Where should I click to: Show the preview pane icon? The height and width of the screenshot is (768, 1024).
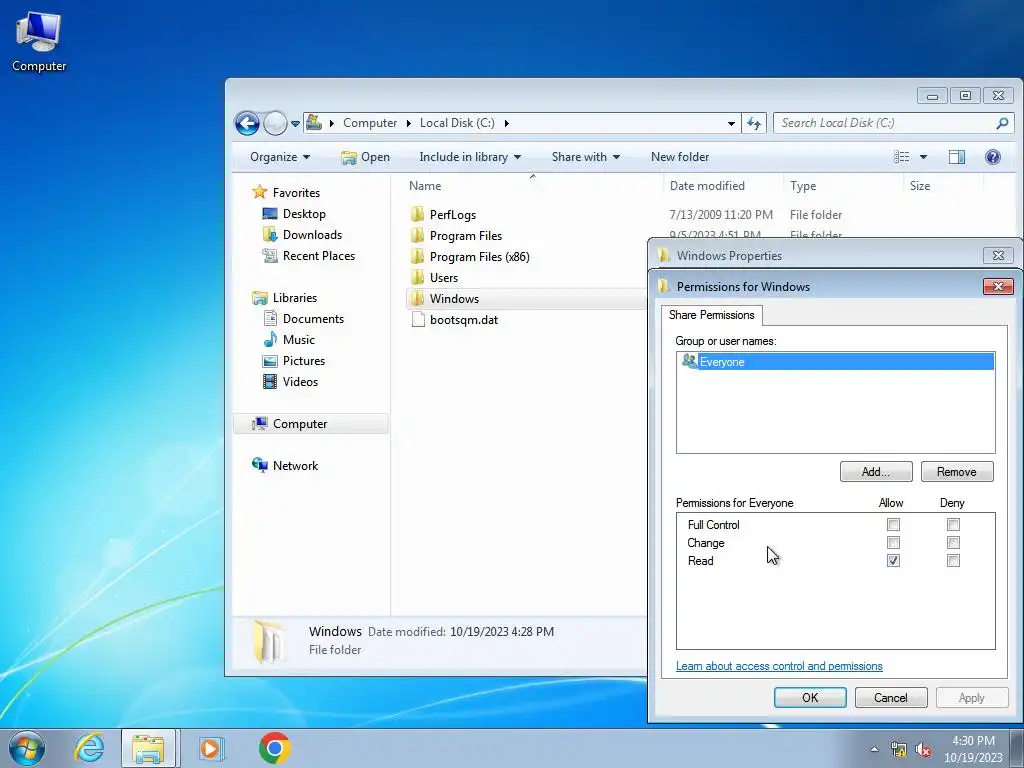[957, 157]
